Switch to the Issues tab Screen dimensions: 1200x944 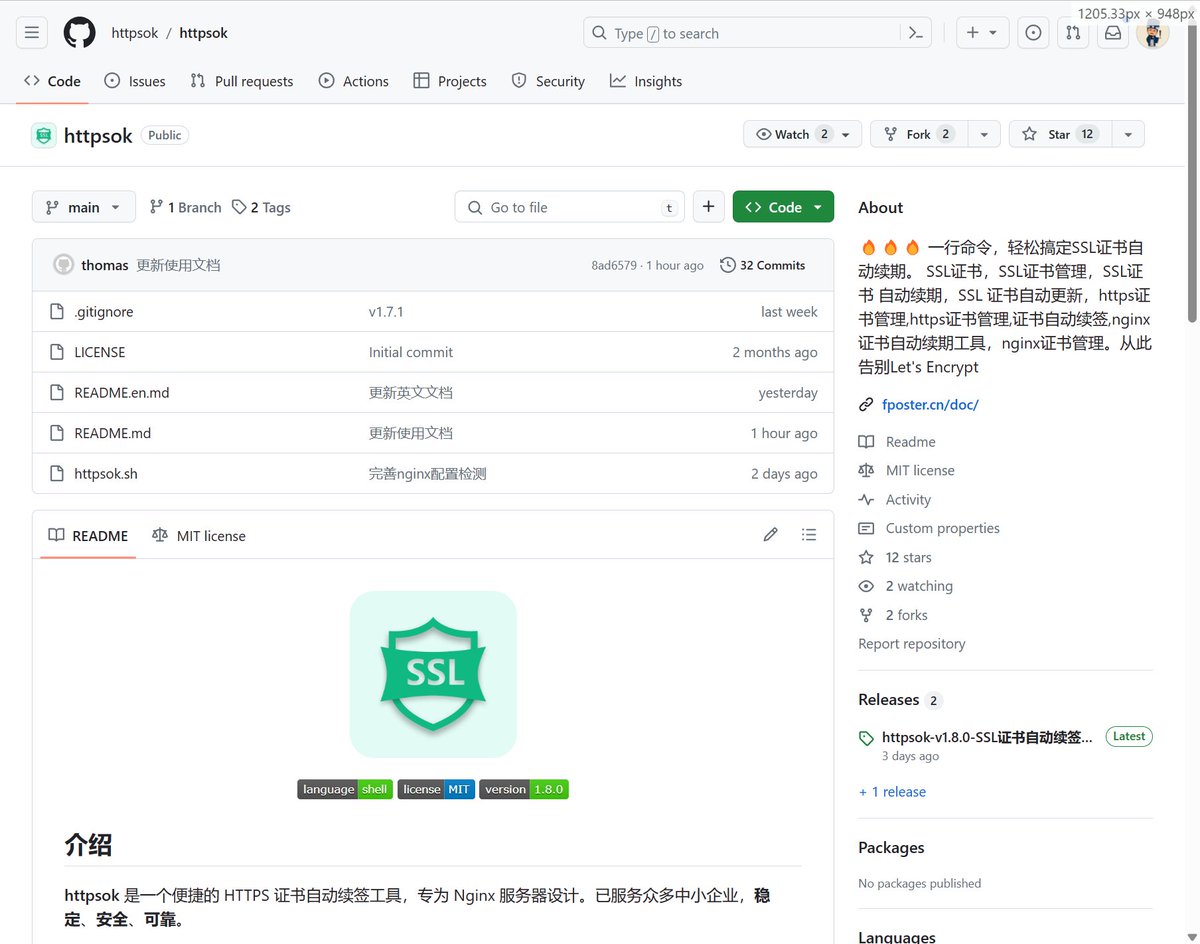(135, 81)
